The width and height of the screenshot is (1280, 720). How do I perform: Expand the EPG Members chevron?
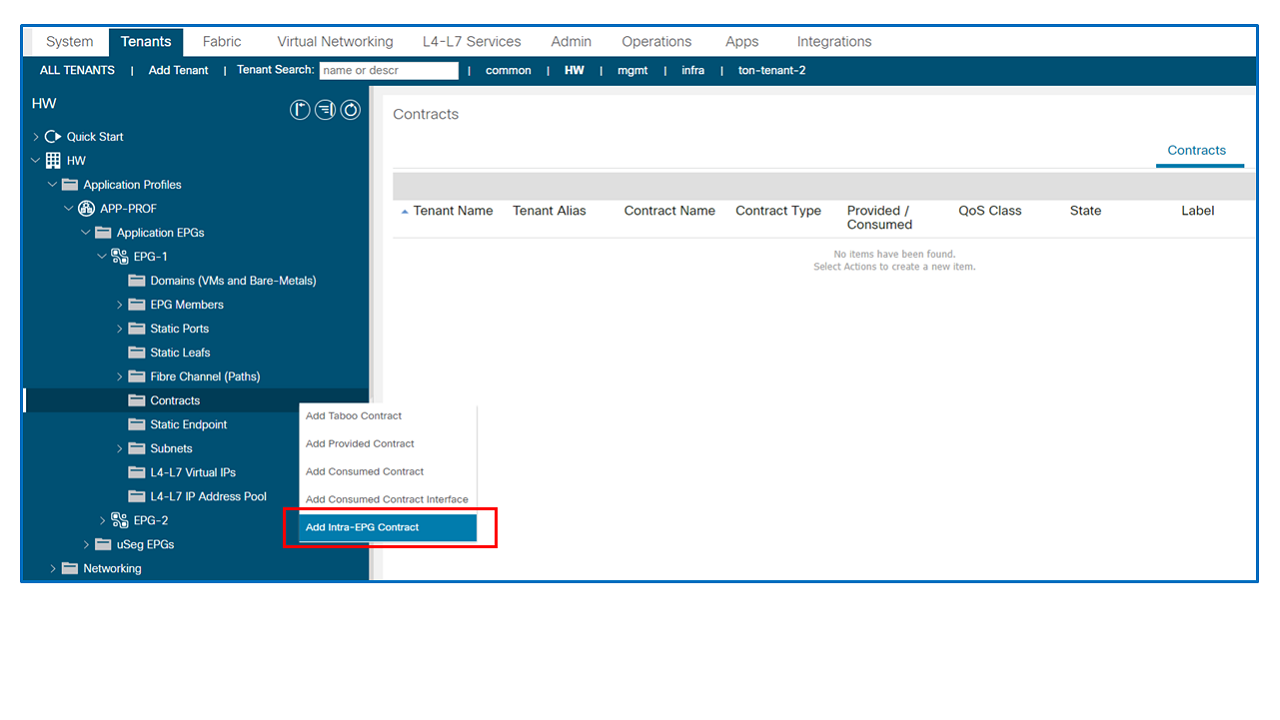pyautogui.click(x=119, y=305)
